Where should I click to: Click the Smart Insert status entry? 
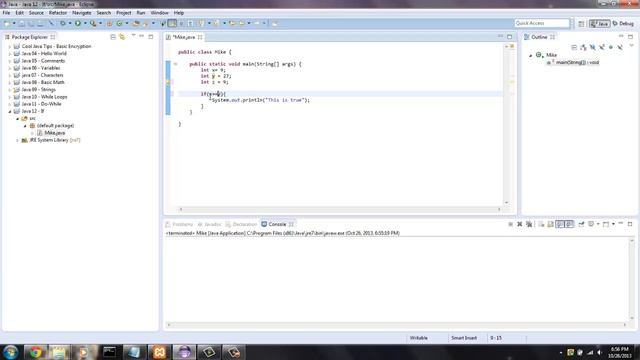pos(464,338)
